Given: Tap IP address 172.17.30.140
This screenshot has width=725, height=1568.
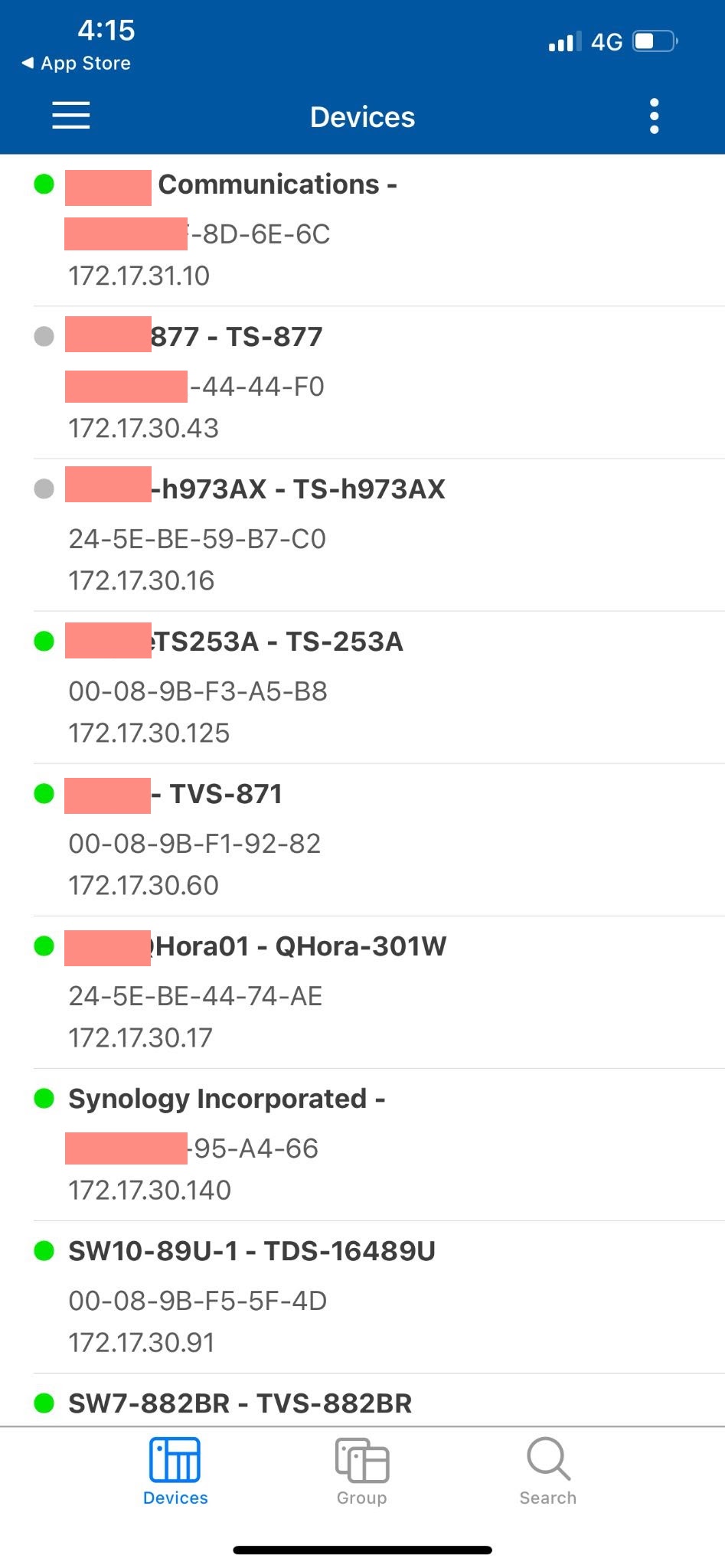Looking at the screenshot, I should point(150,1191).
